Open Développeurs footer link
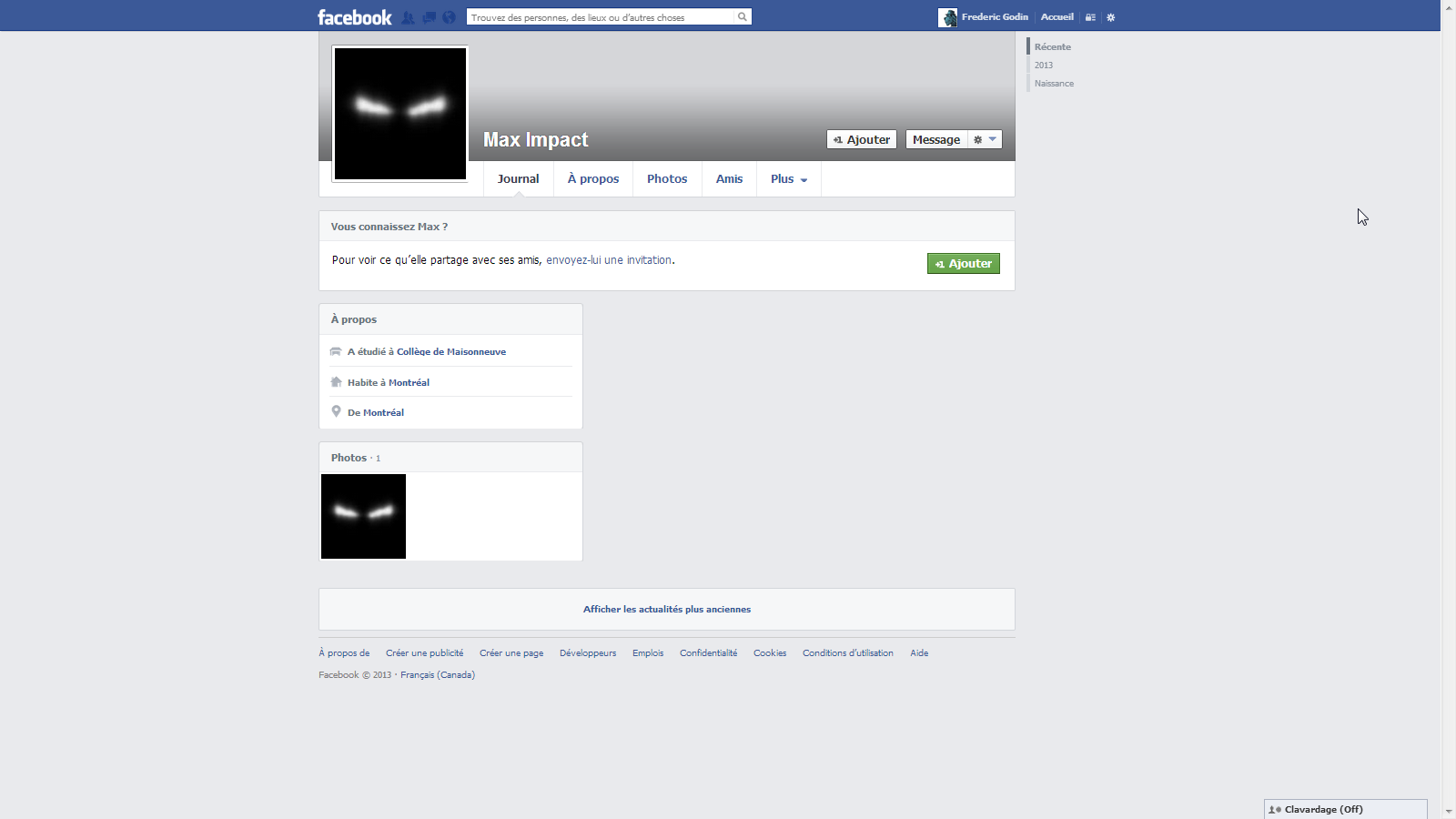The height and width of the screenshot is (819, 1456). tap(588, 652)
